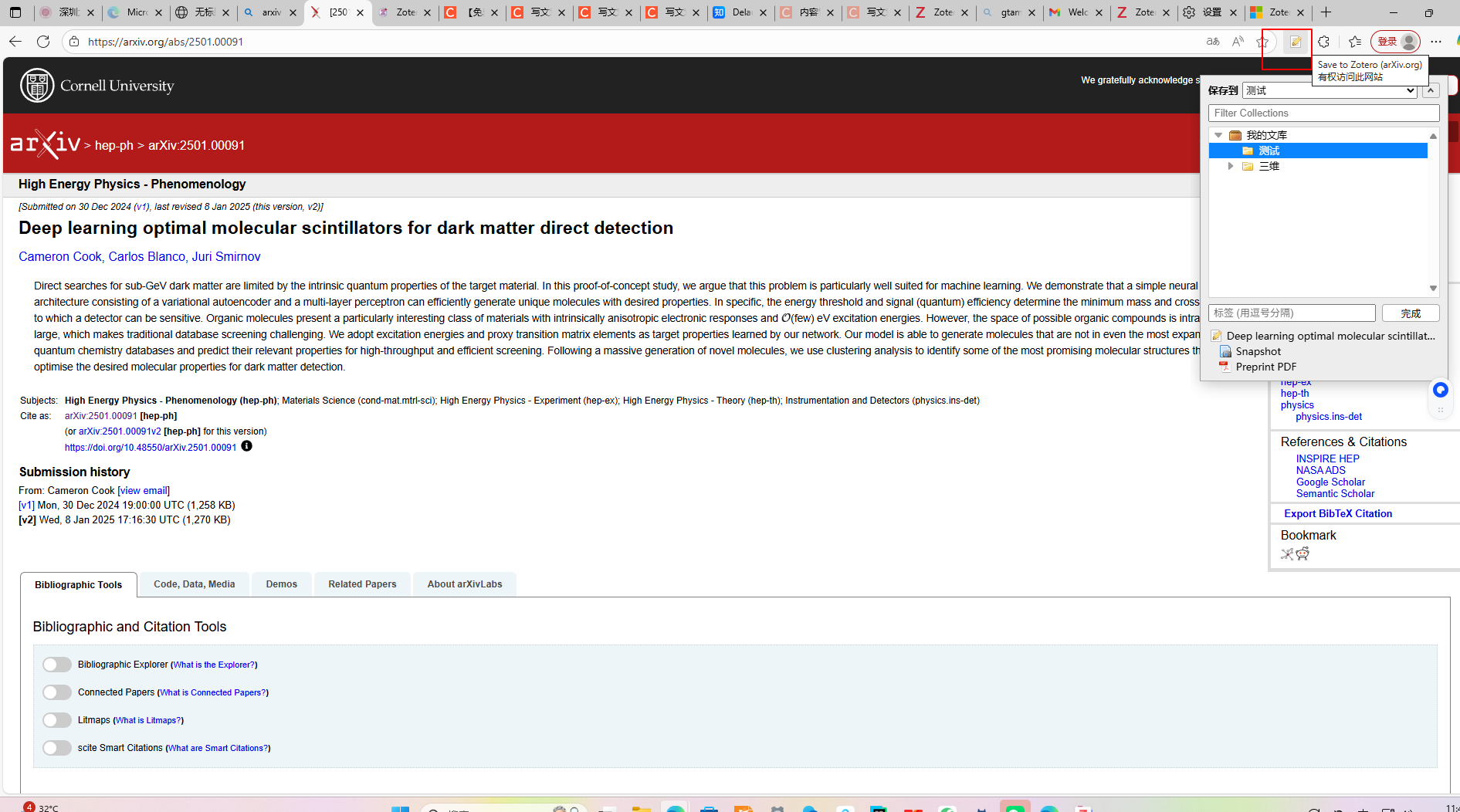Open the 保存到 collection dropdown
The width and height of the screenshot is (1460, 812).
click(x=1330, y=90)
